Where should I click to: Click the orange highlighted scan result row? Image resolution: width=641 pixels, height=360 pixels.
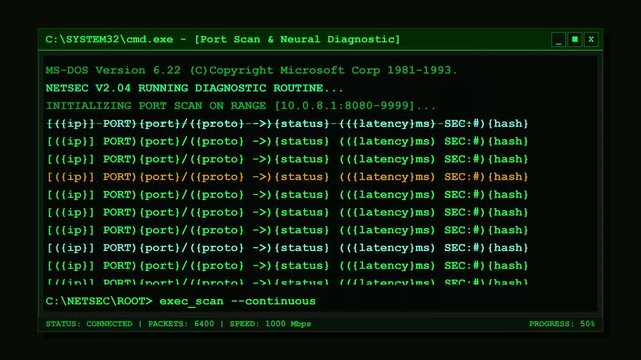coord(287,177)
